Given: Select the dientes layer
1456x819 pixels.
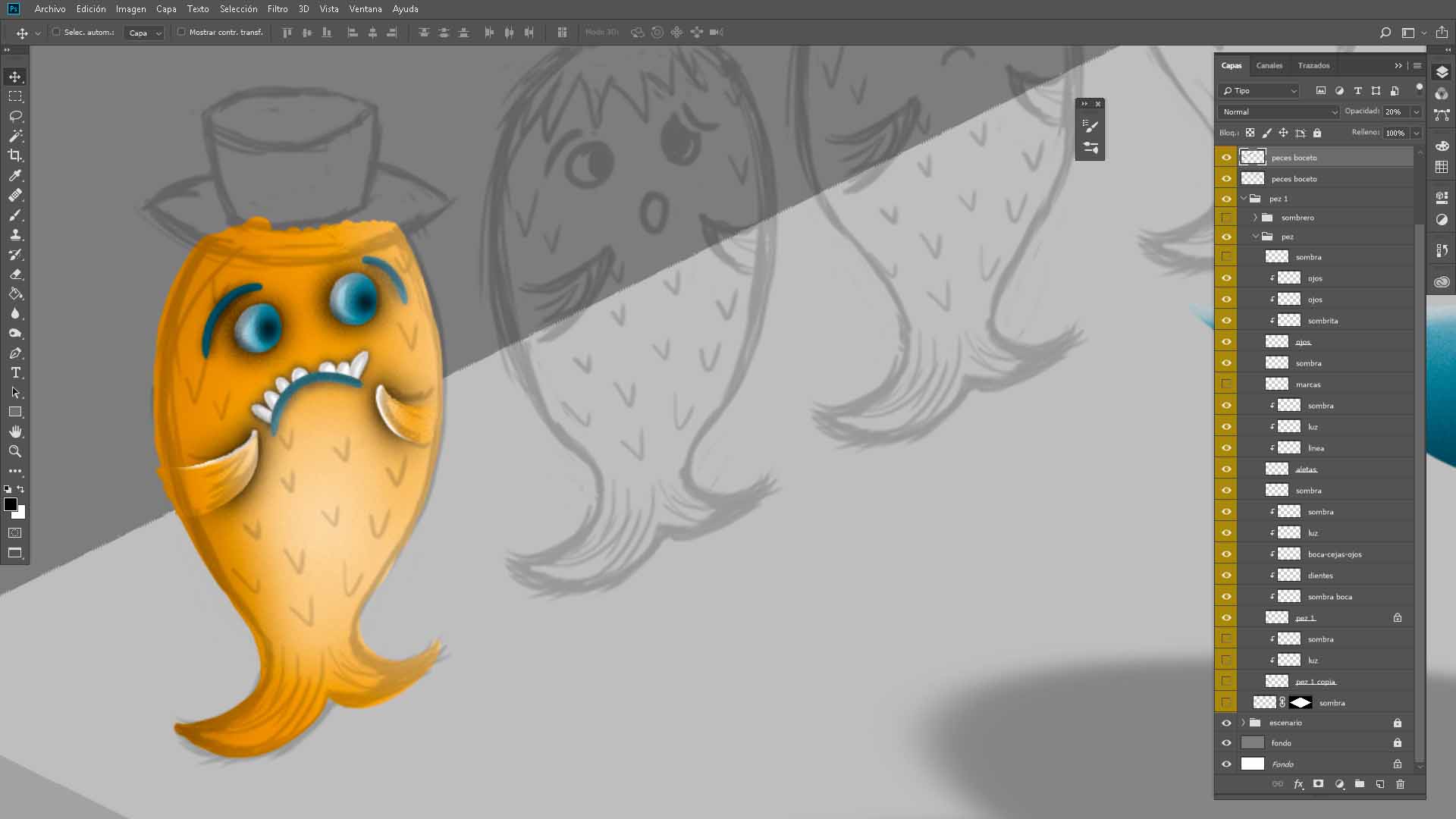Looking at the screenshot, I should (x=1335, y=576).
